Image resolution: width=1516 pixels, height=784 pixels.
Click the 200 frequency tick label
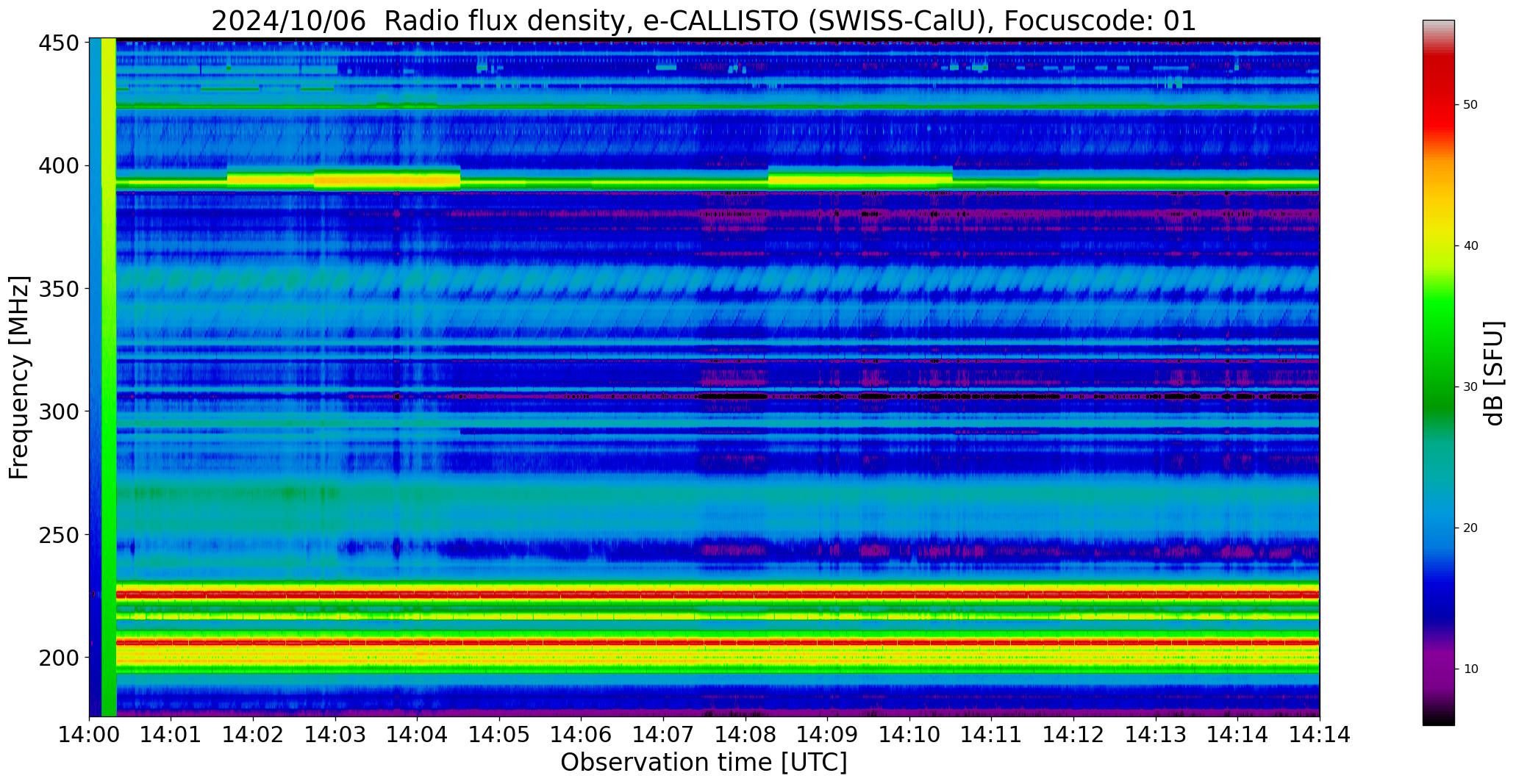[58, 657]
